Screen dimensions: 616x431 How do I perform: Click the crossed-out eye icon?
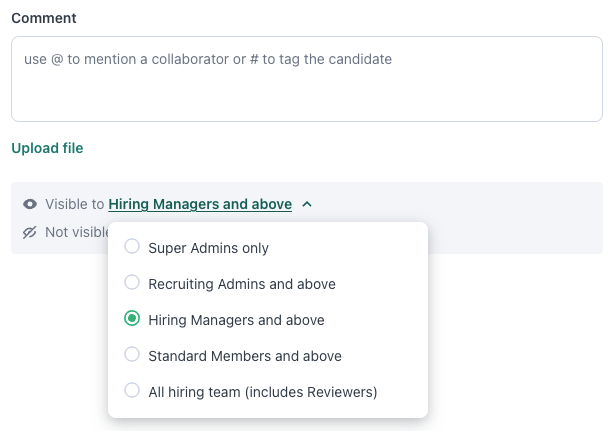pos(29,233)
